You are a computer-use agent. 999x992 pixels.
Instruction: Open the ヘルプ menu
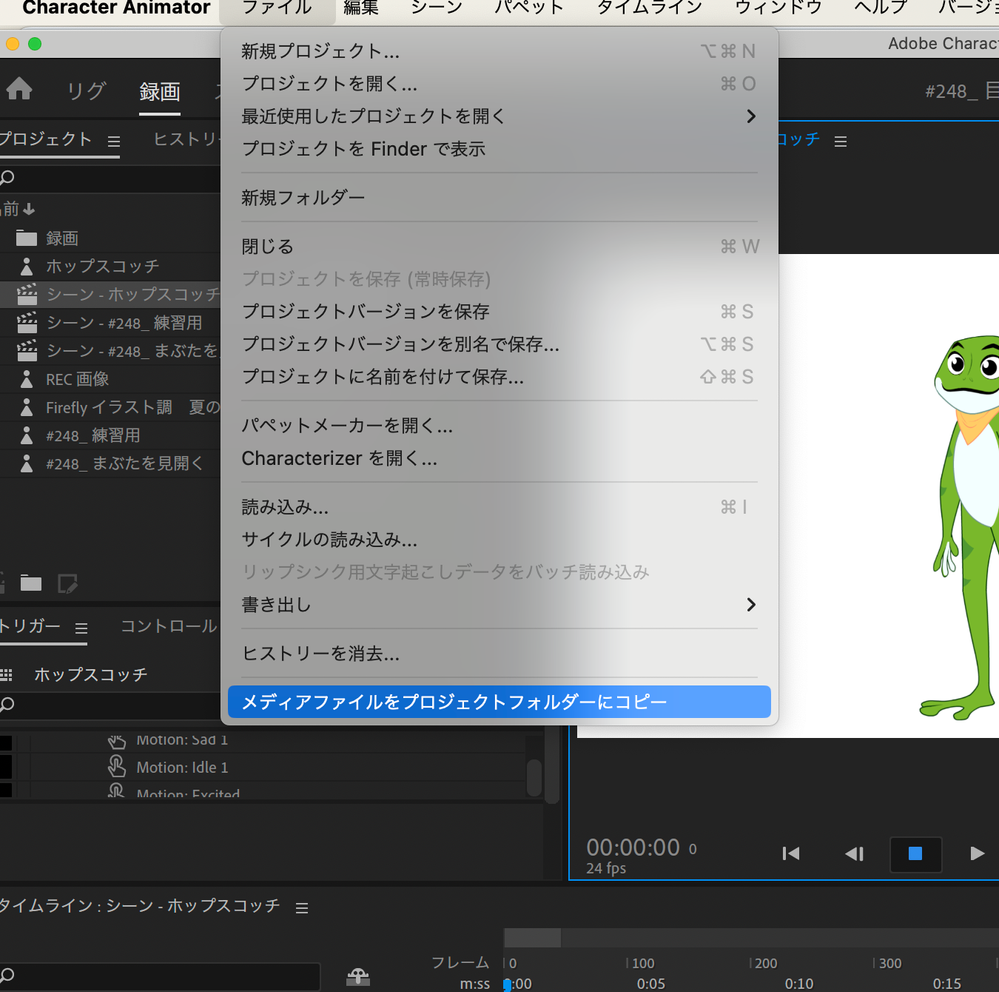pos(880,8)
